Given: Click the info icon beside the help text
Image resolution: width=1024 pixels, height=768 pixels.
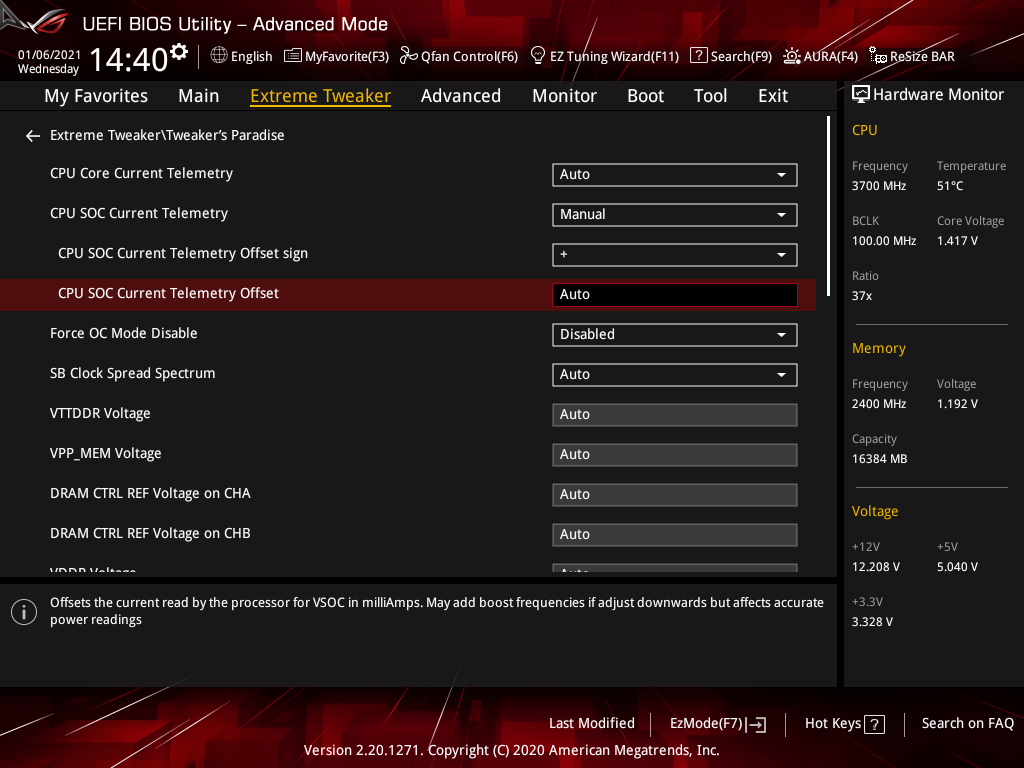Looking at the screenshot, I should click(24, 612).
